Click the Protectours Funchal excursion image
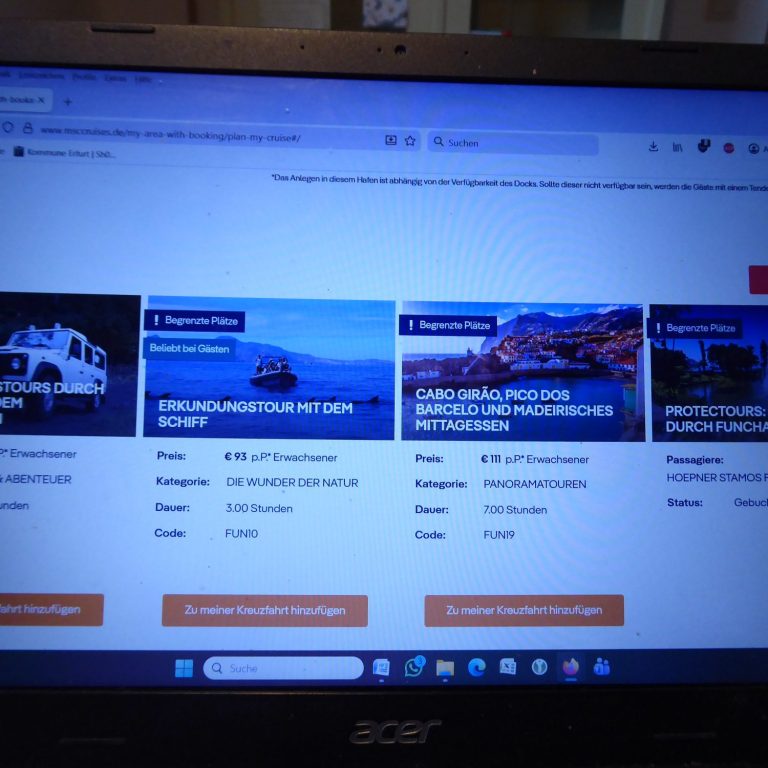768x768 pixels. [x=708, y=372]
